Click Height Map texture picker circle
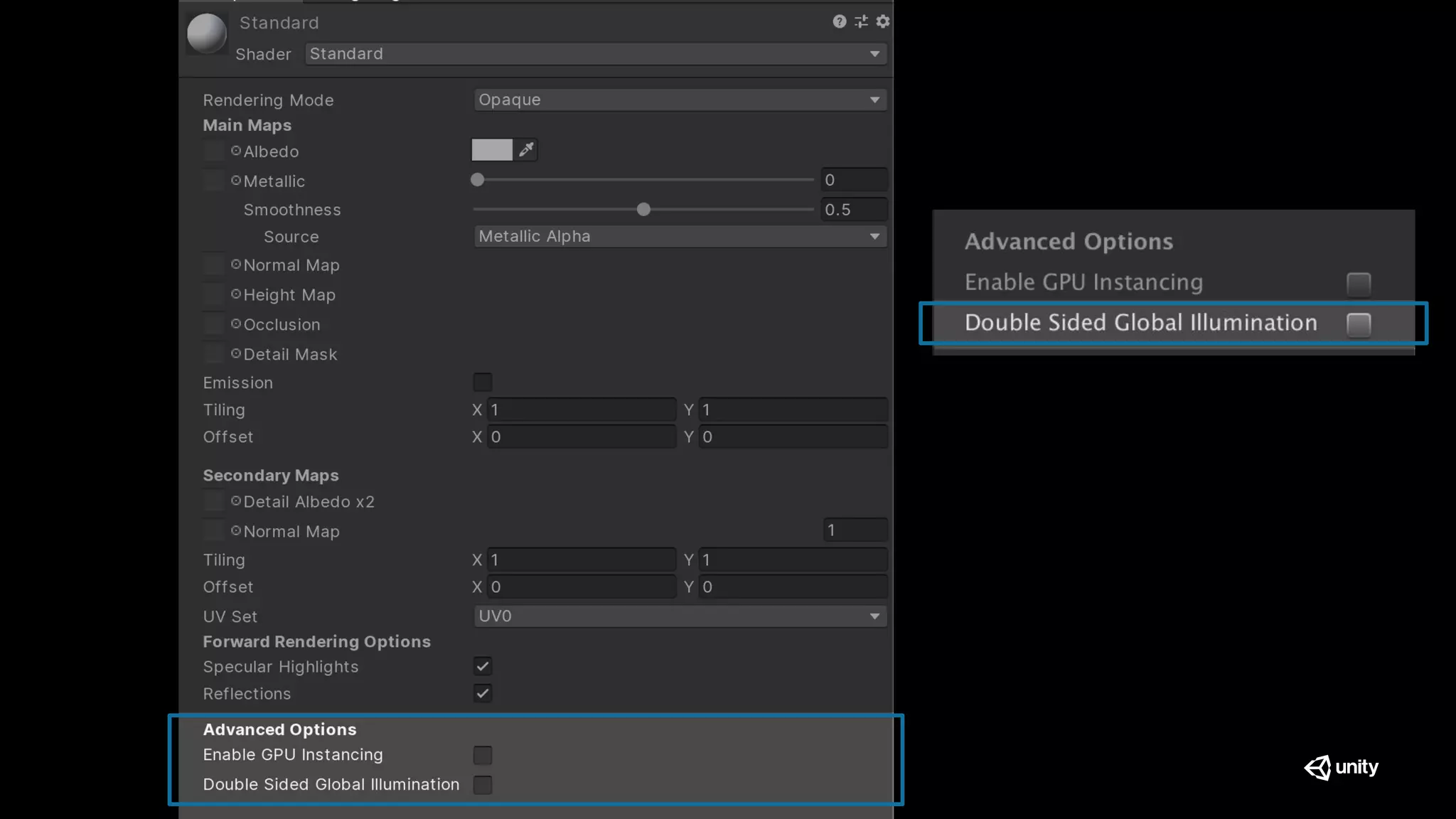Viewport: 1456px width, 819px height. click(x=236, y=294)
